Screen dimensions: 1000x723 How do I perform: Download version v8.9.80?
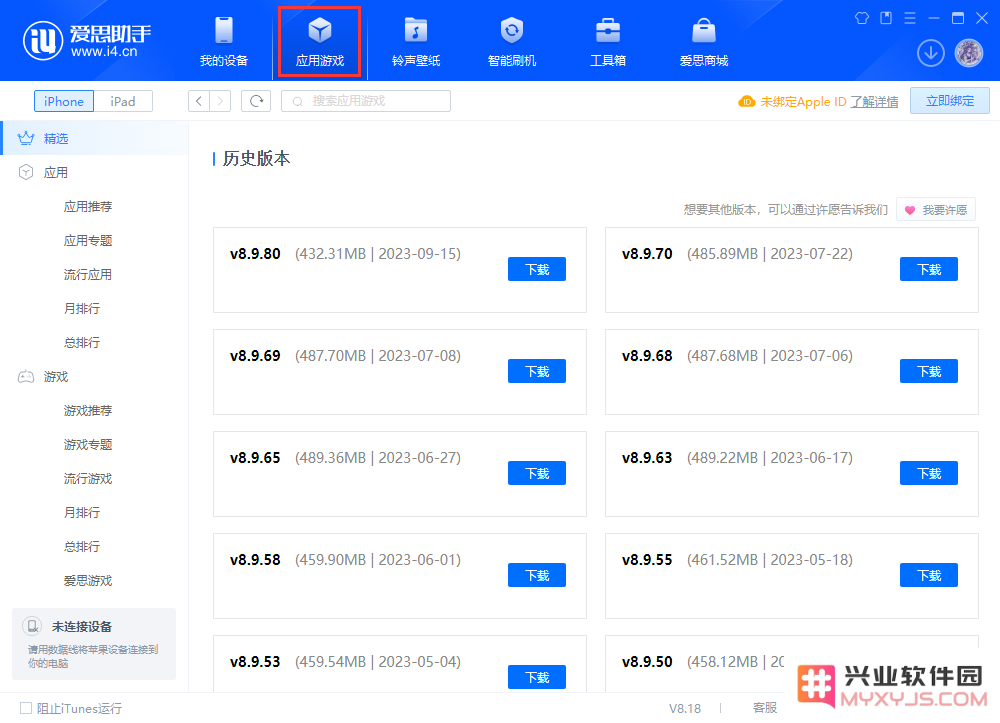536,269
